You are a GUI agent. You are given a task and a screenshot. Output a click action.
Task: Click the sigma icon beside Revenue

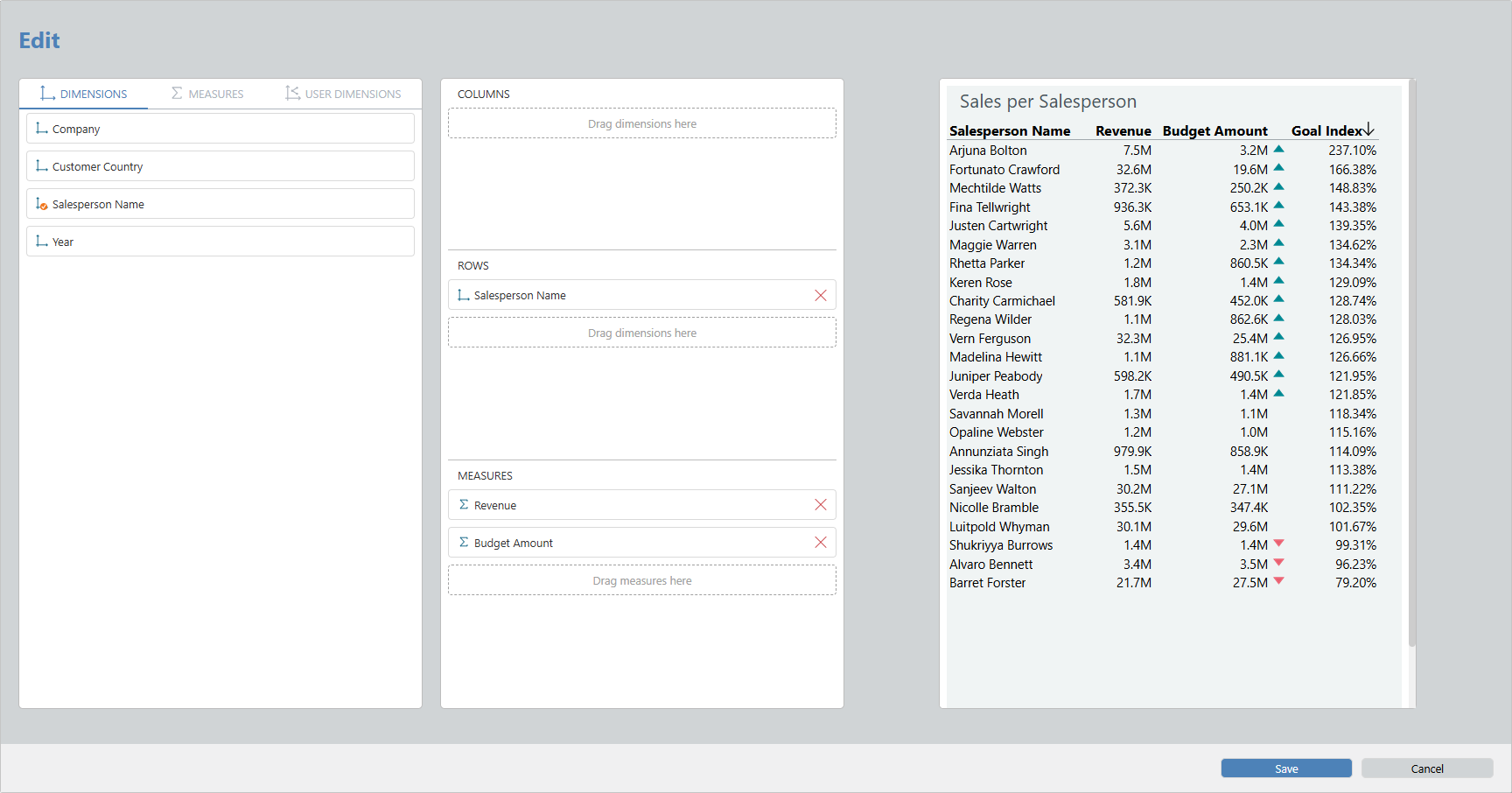pos(464,505)
